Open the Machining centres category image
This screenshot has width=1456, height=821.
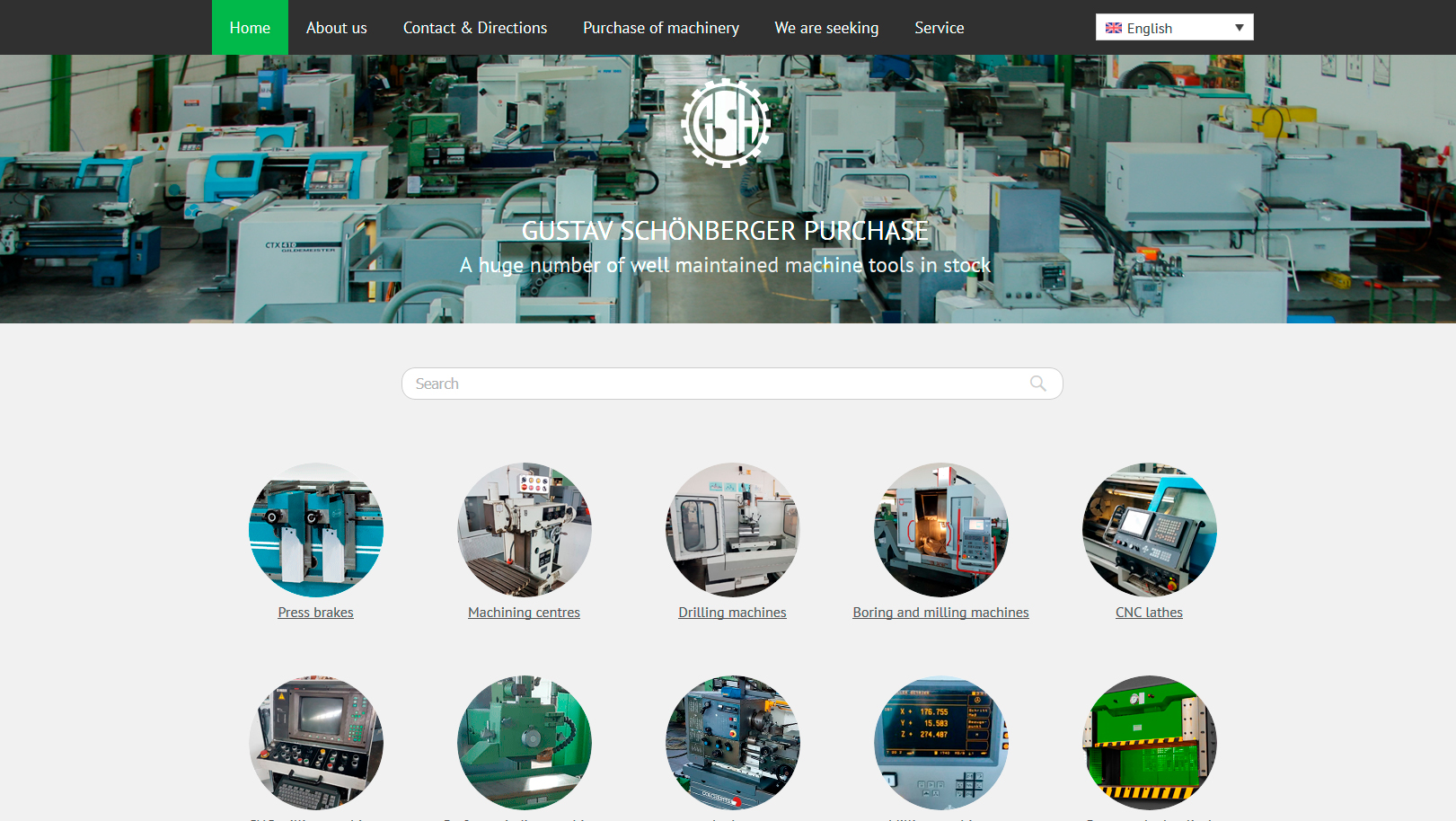pyautogui.click(x=525, y=530)
